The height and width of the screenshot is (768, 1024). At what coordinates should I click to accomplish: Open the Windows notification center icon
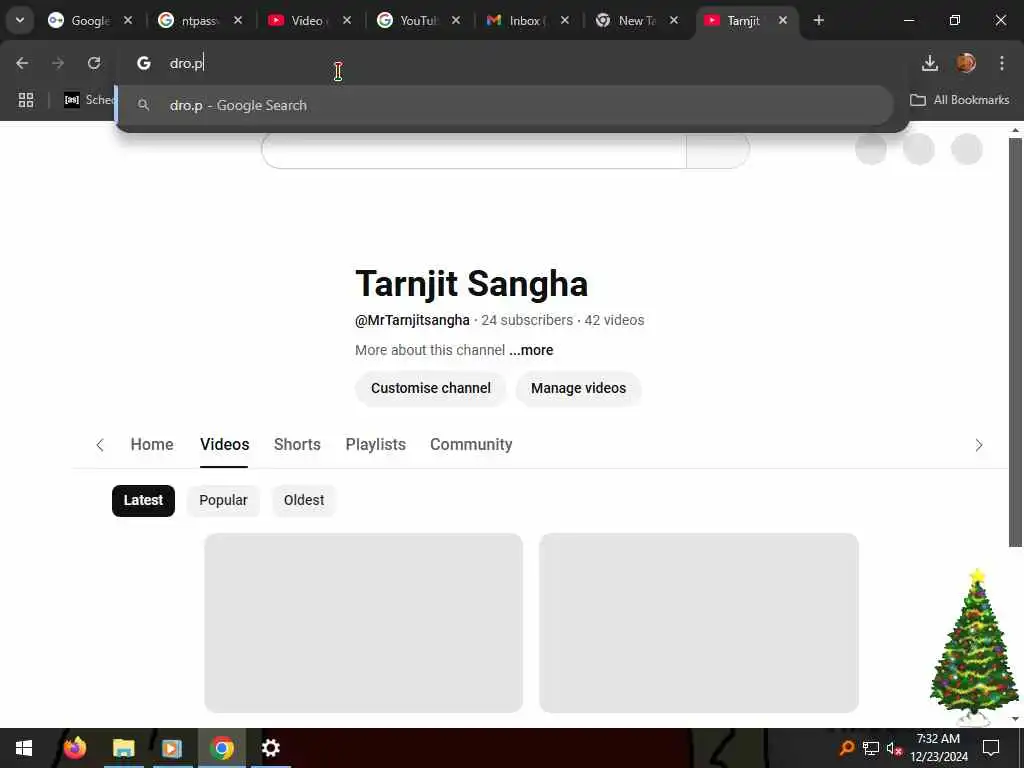coord(991,748)
